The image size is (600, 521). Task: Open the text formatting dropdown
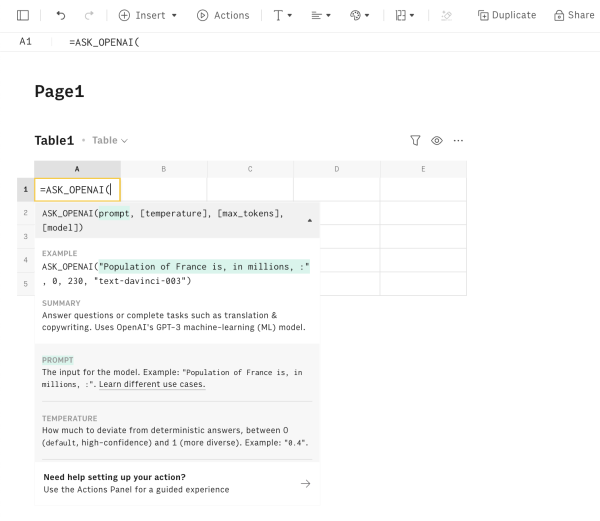pyautogui.click(x=282, y=15)
